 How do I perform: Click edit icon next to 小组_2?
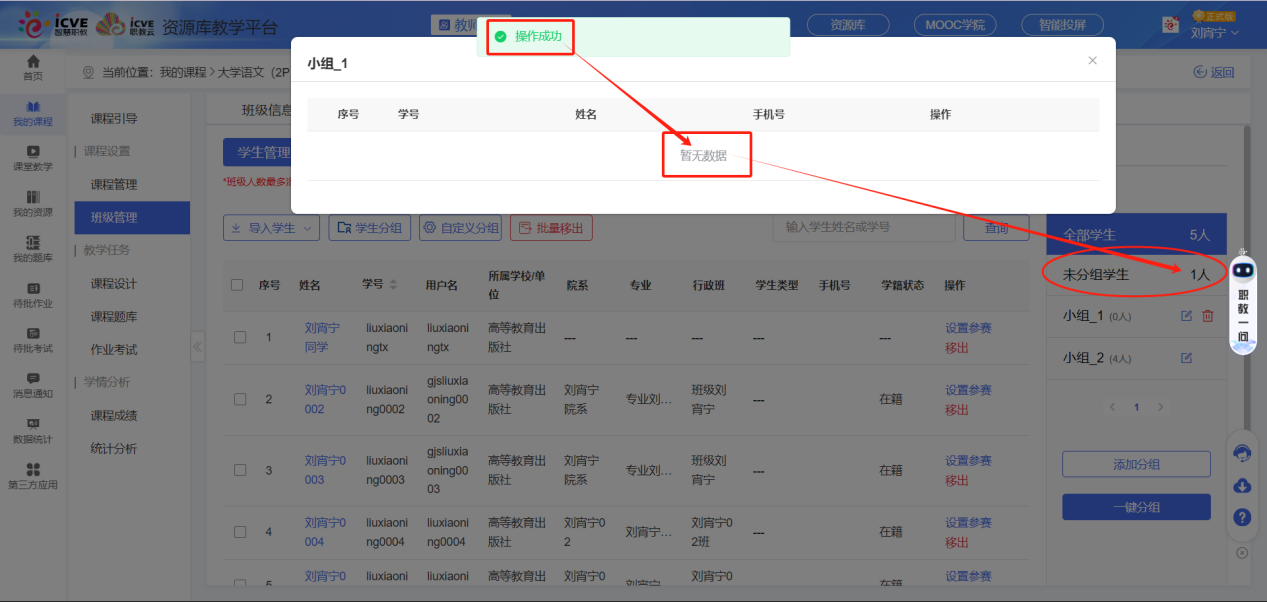[x=1186, y=358]
